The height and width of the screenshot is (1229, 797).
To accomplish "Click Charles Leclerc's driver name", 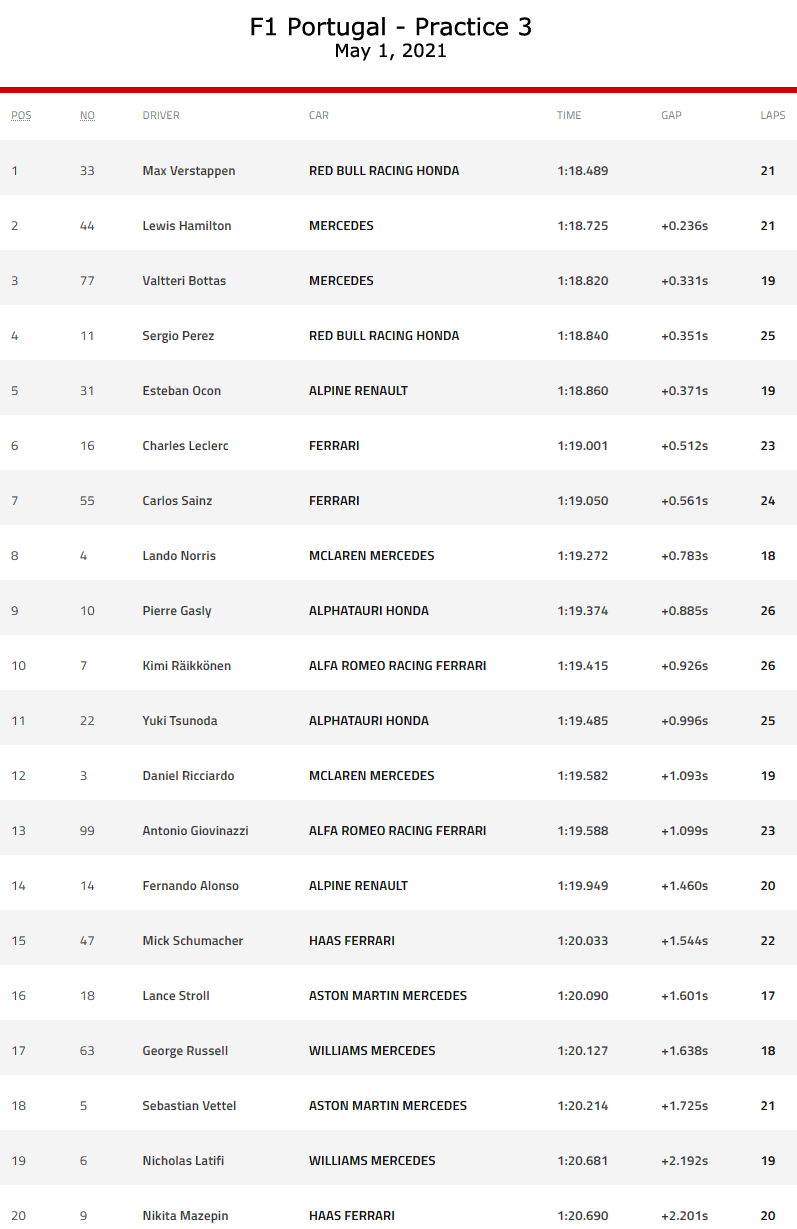I will tap(185, 446).
